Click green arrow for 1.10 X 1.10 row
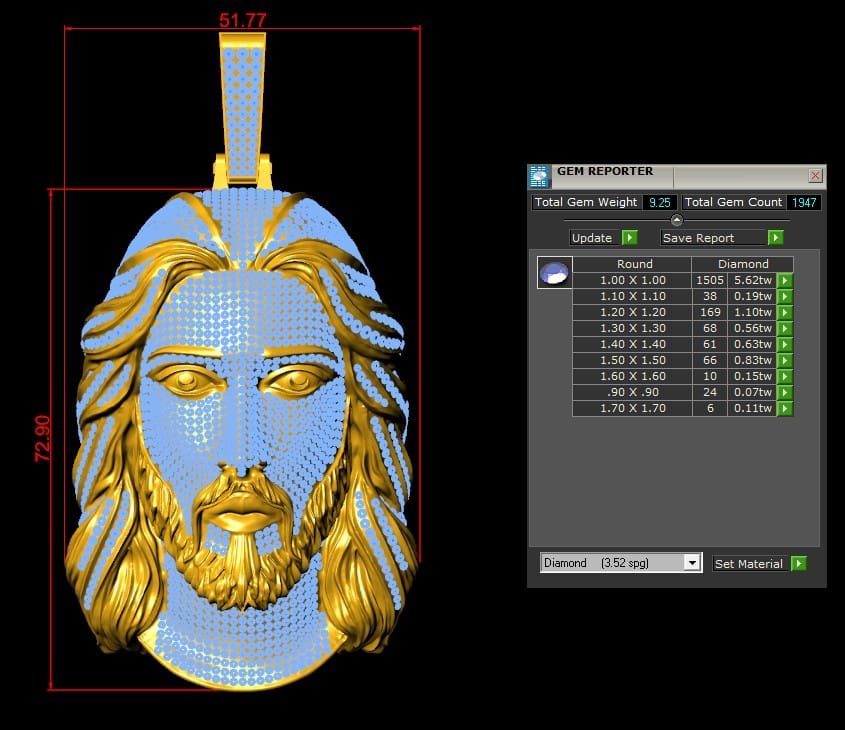The image size is (845, 730). click(785, 297)
